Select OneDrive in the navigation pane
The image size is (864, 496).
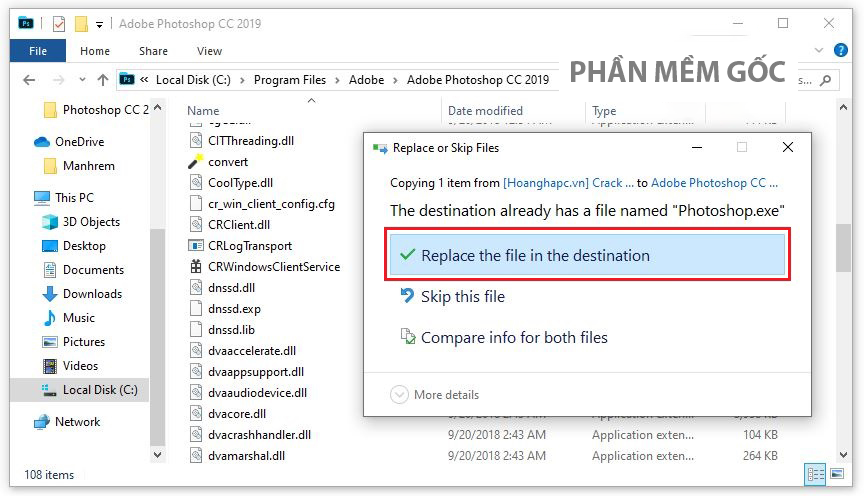click(78, 142)
